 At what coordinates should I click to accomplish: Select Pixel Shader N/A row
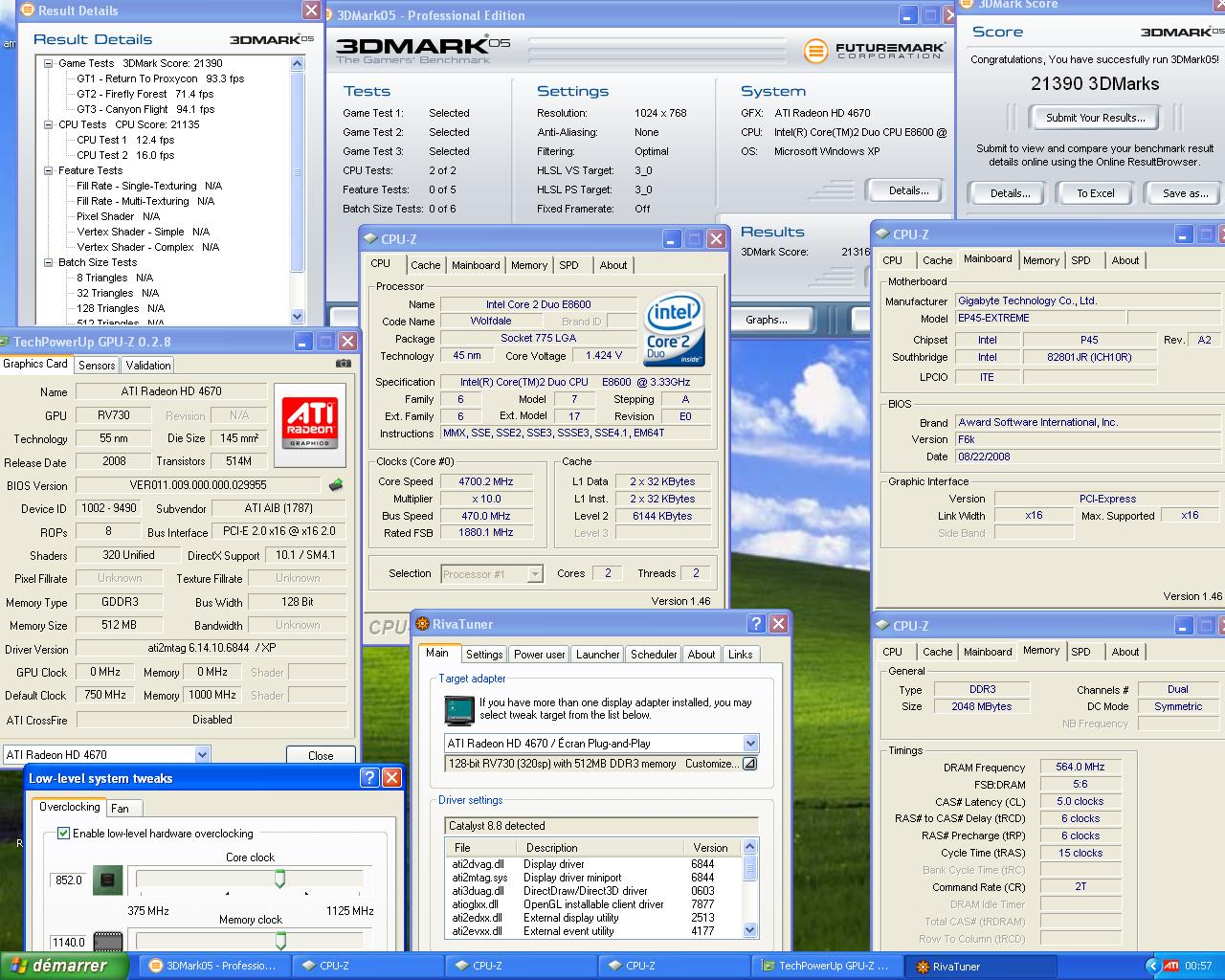coord(118,216)
